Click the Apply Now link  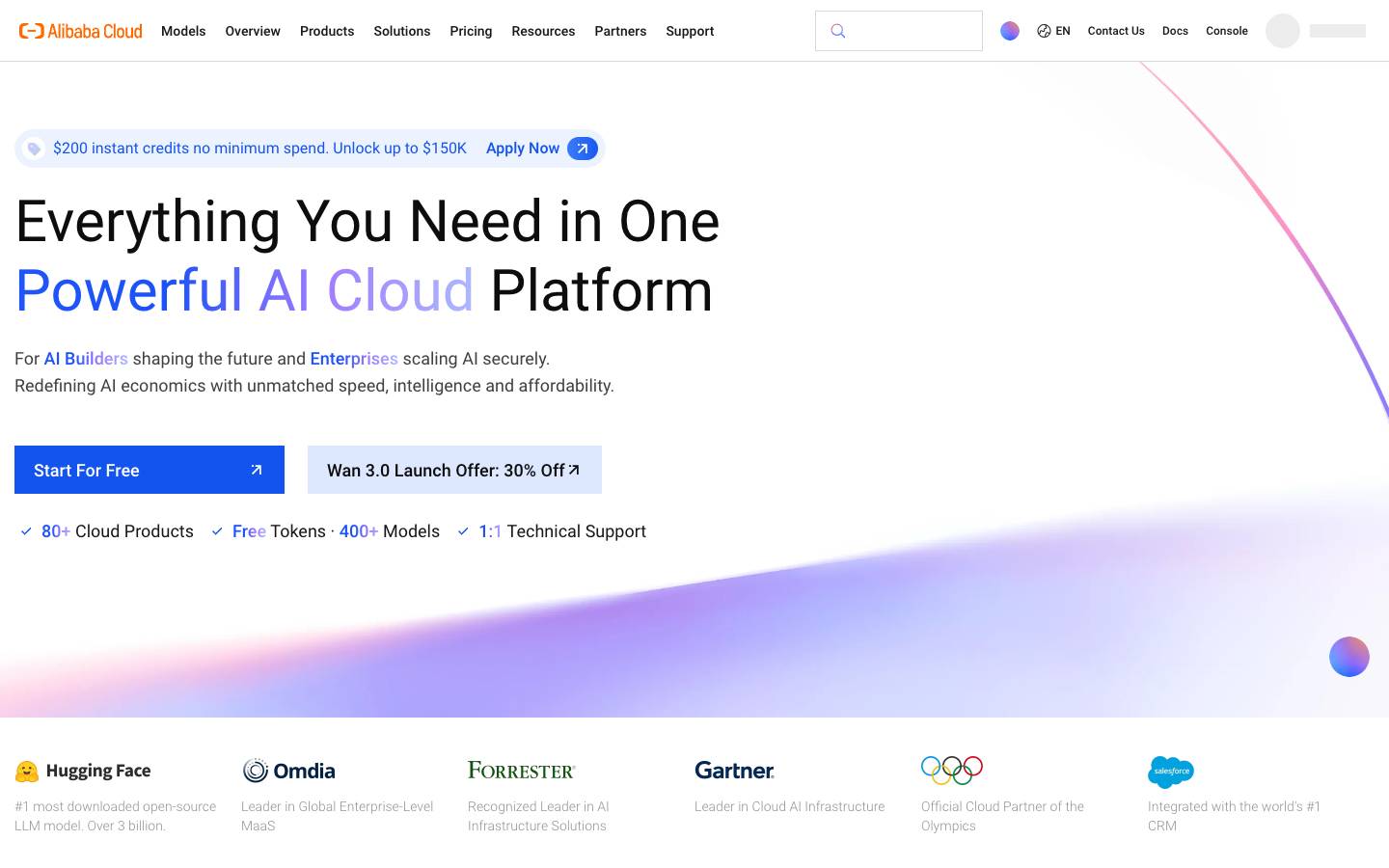tap(523, 149)
